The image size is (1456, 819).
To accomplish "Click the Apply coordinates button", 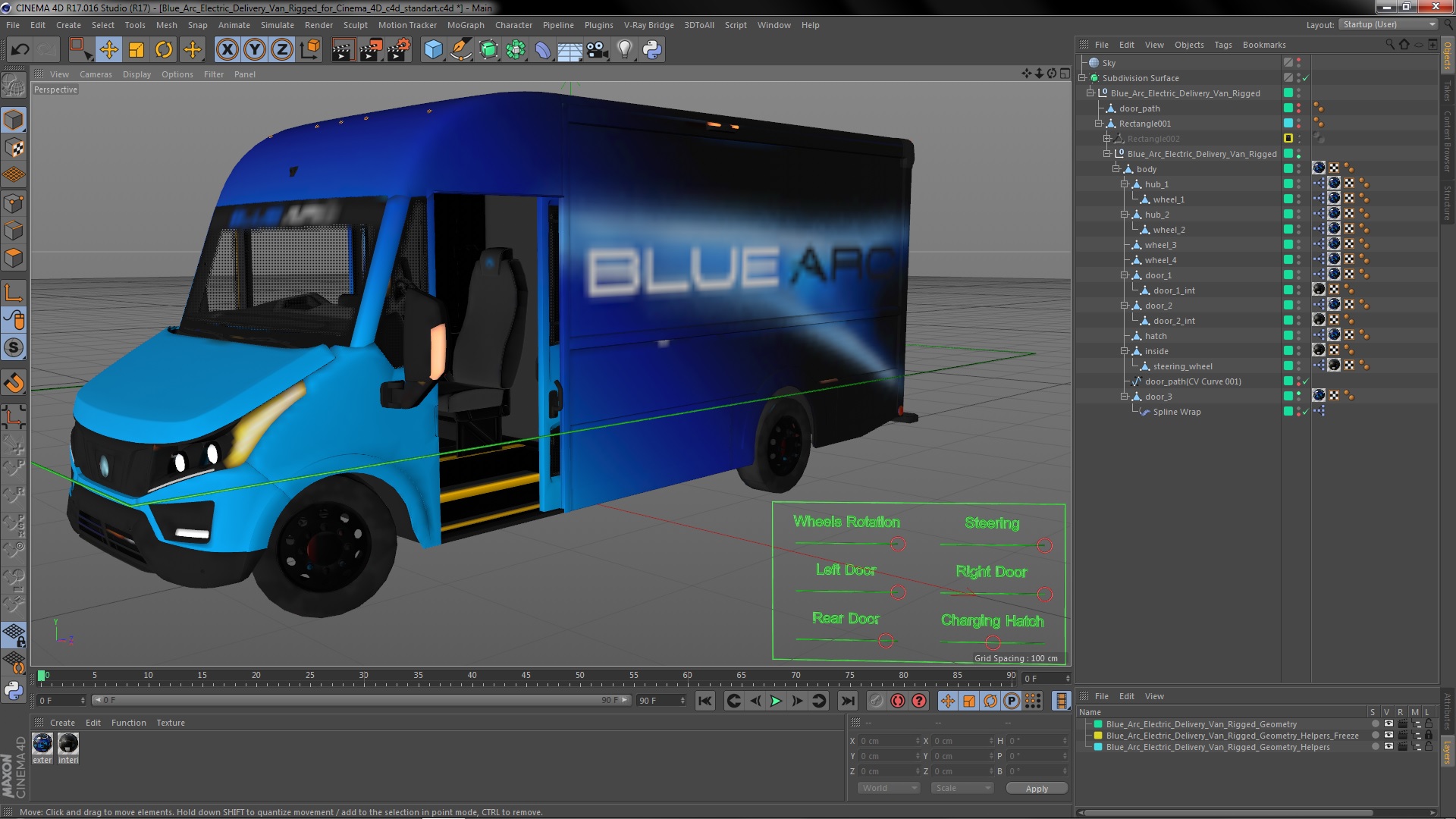I will pyautogui.click(x=1037, y=789).
